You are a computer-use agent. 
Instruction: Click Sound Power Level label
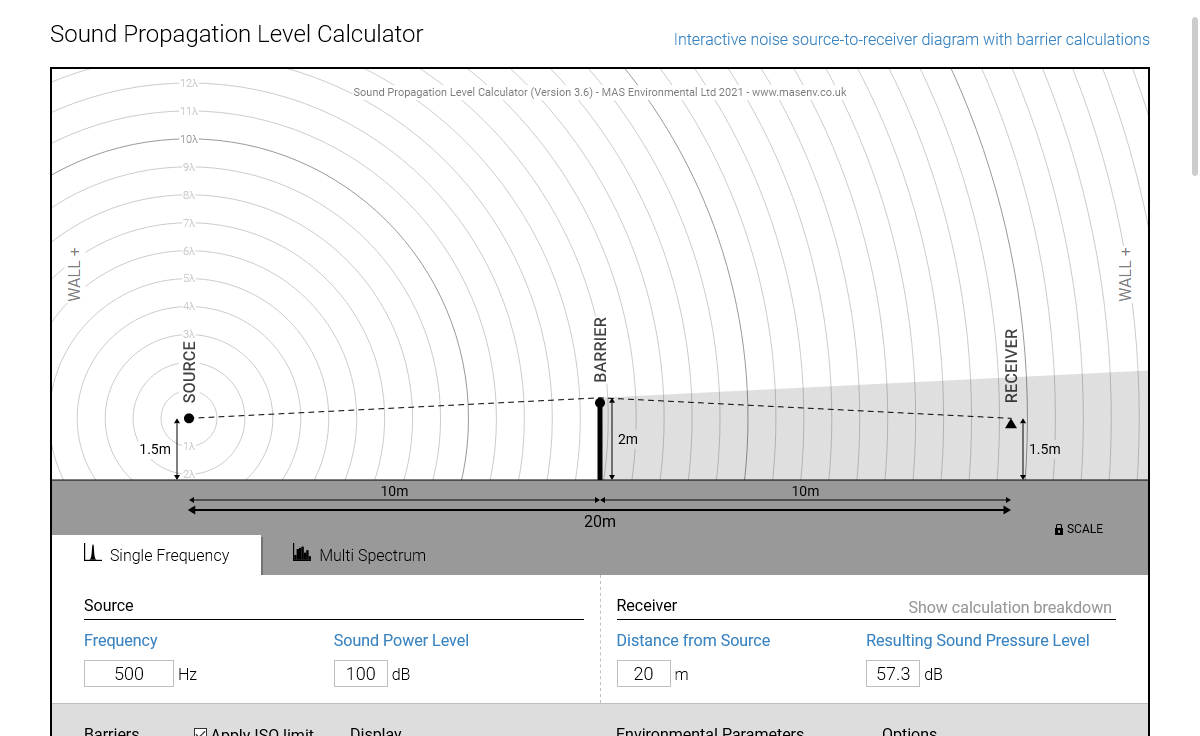click(401, 640)
